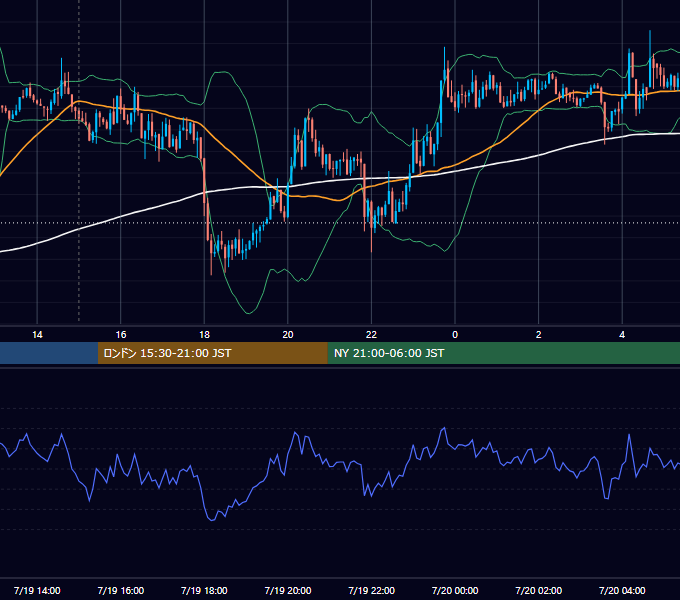
Task: Click the 7/19 18:00 date label
Action: [x=204, y=590]
